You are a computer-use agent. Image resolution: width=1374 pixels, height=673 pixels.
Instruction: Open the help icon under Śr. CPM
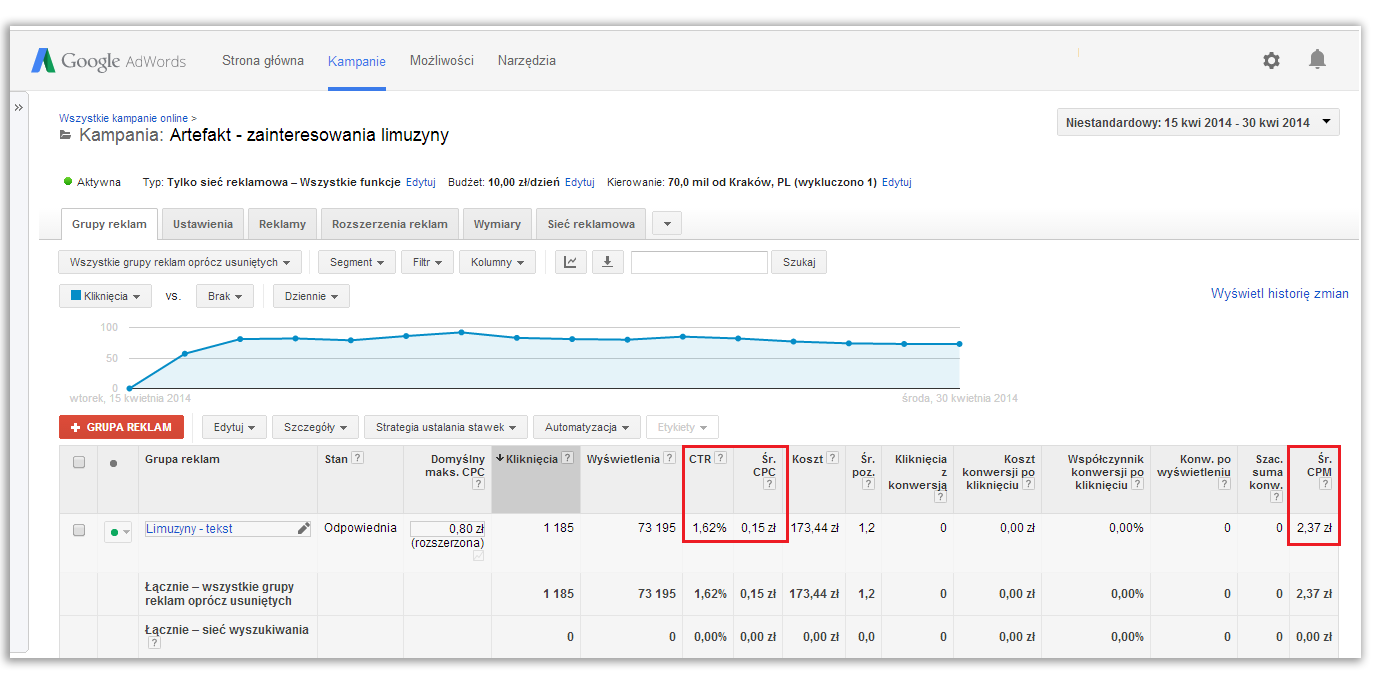(x=1325, y=484)
